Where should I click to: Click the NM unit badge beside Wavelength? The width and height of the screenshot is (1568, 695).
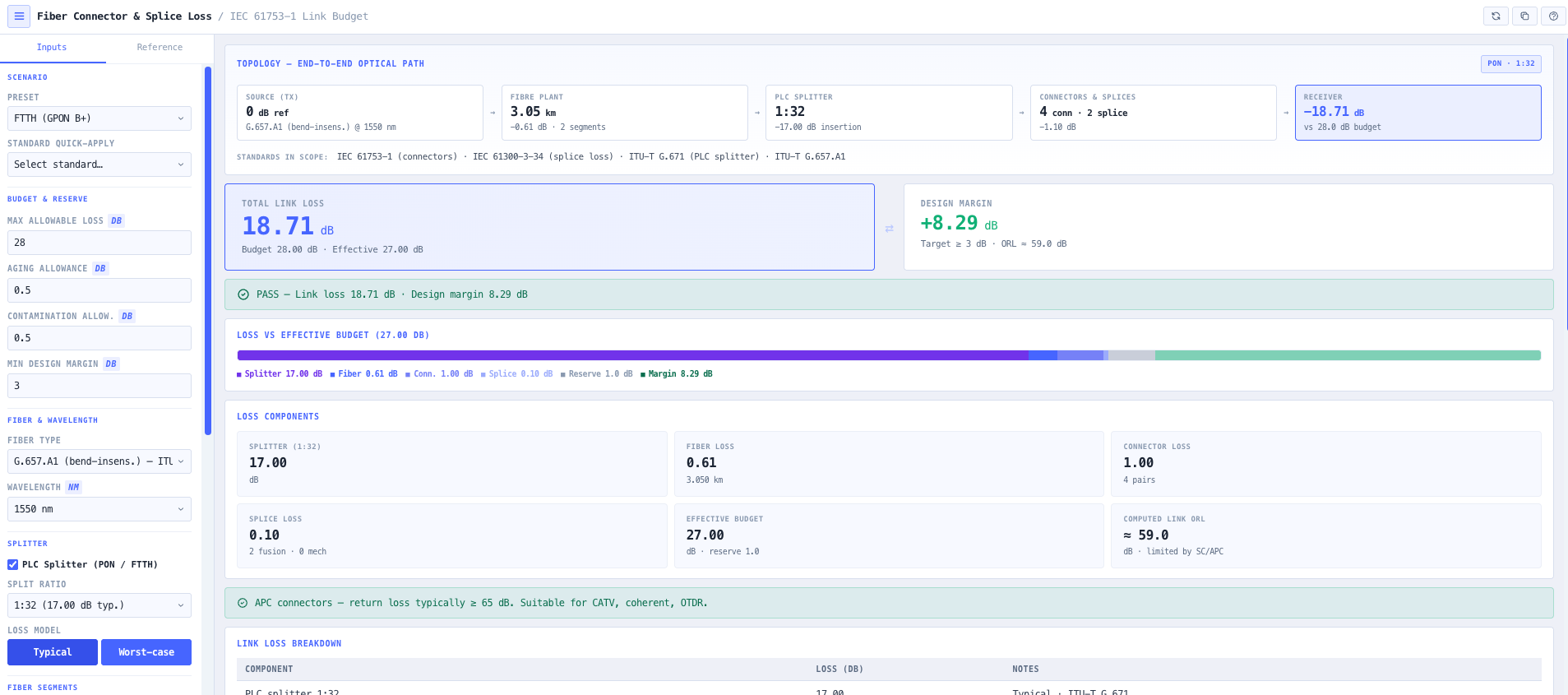point(73,487)
